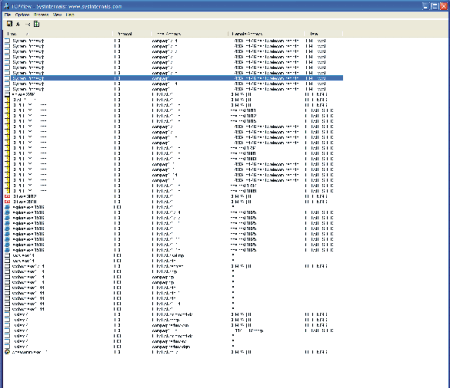Open the Help menu
The width and height of the screenshot is (450, 388).
70,15
